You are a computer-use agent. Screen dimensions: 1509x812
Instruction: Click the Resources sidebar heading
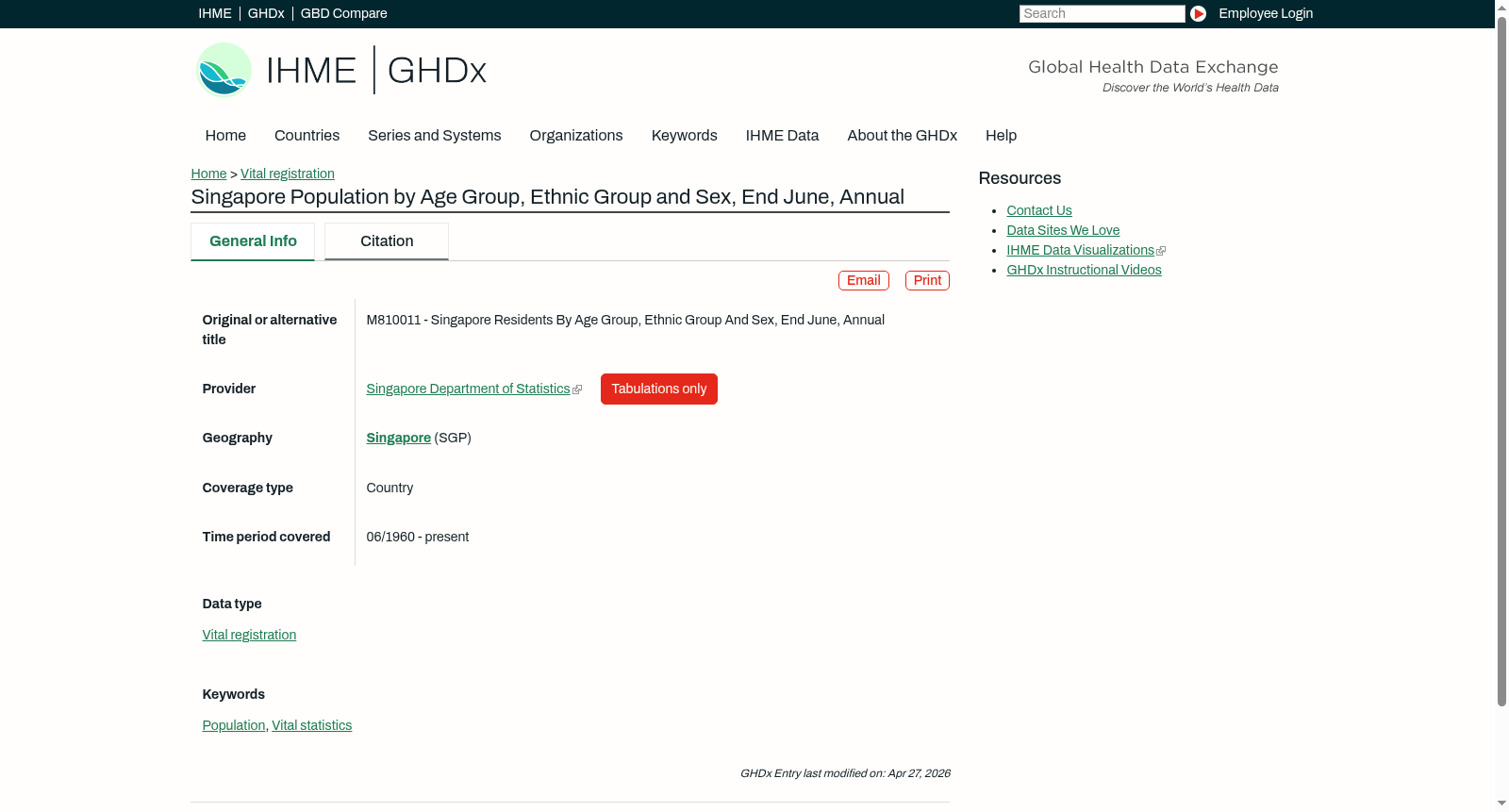tap(1020, 178)
